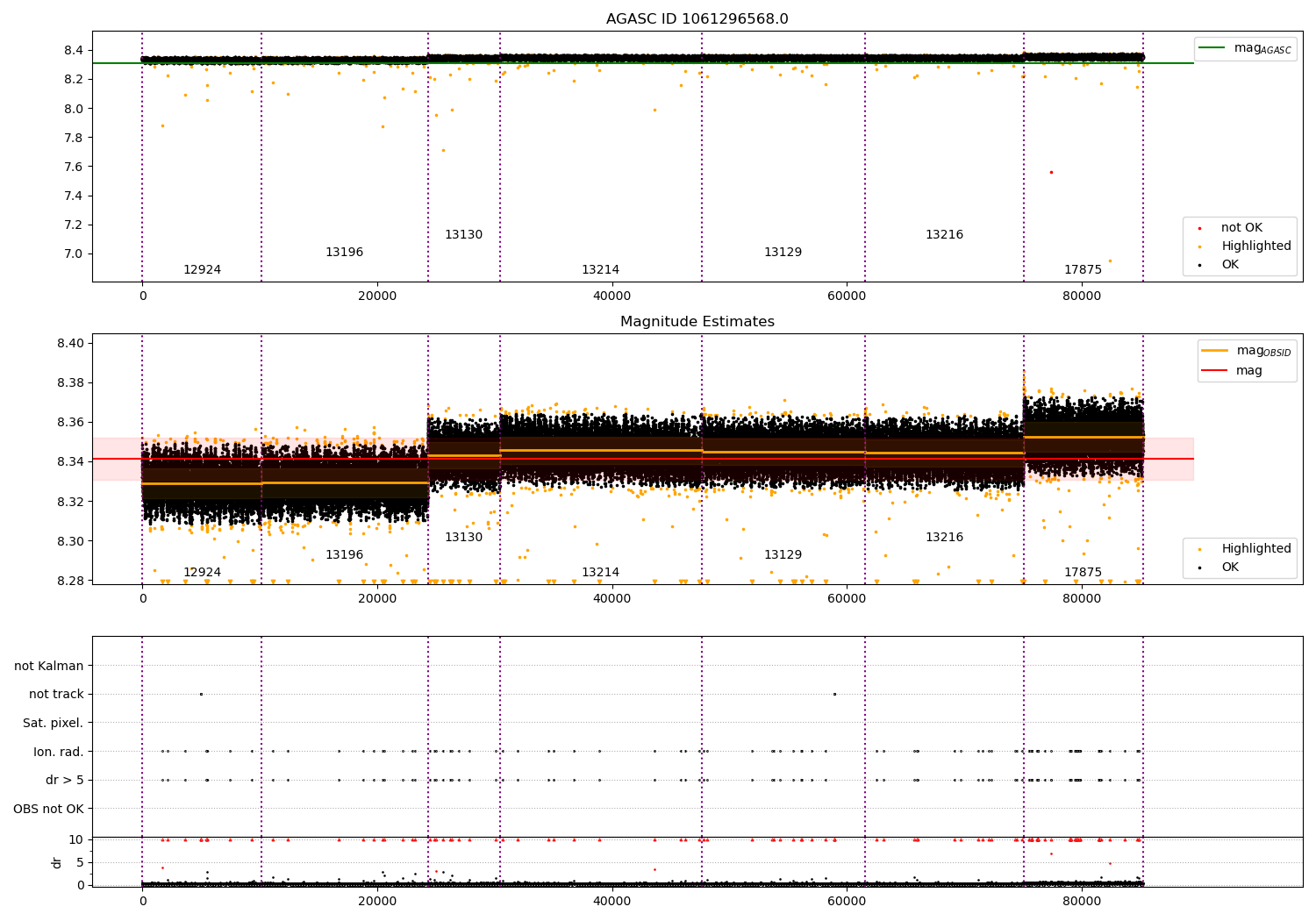Select 'OK' legend entry in top plot
The height and width of the screenshot is (921, 1316).
1230,265
